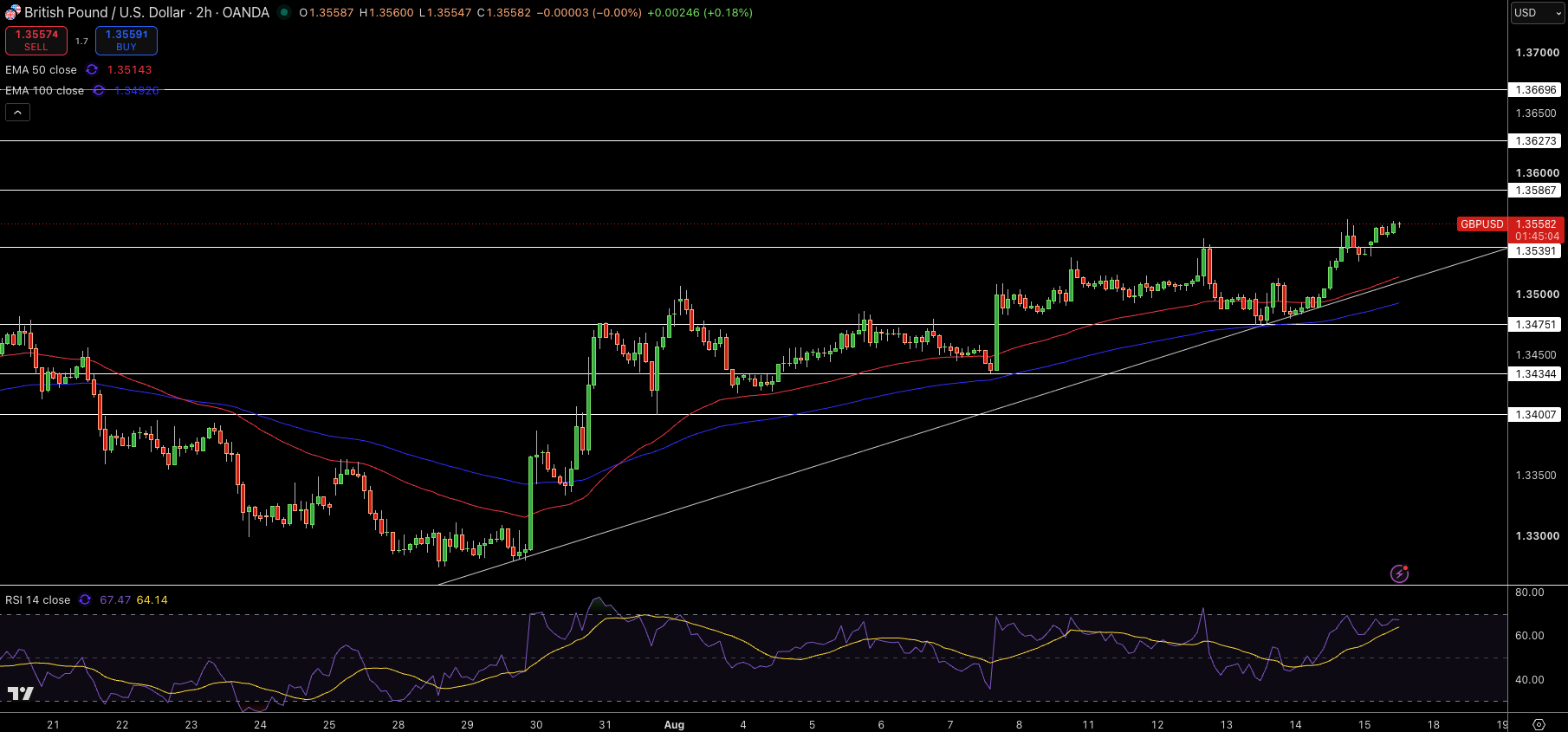Select the EMA 100 close legend label
Screen dimensions: 1568x732
click(44, 91)
